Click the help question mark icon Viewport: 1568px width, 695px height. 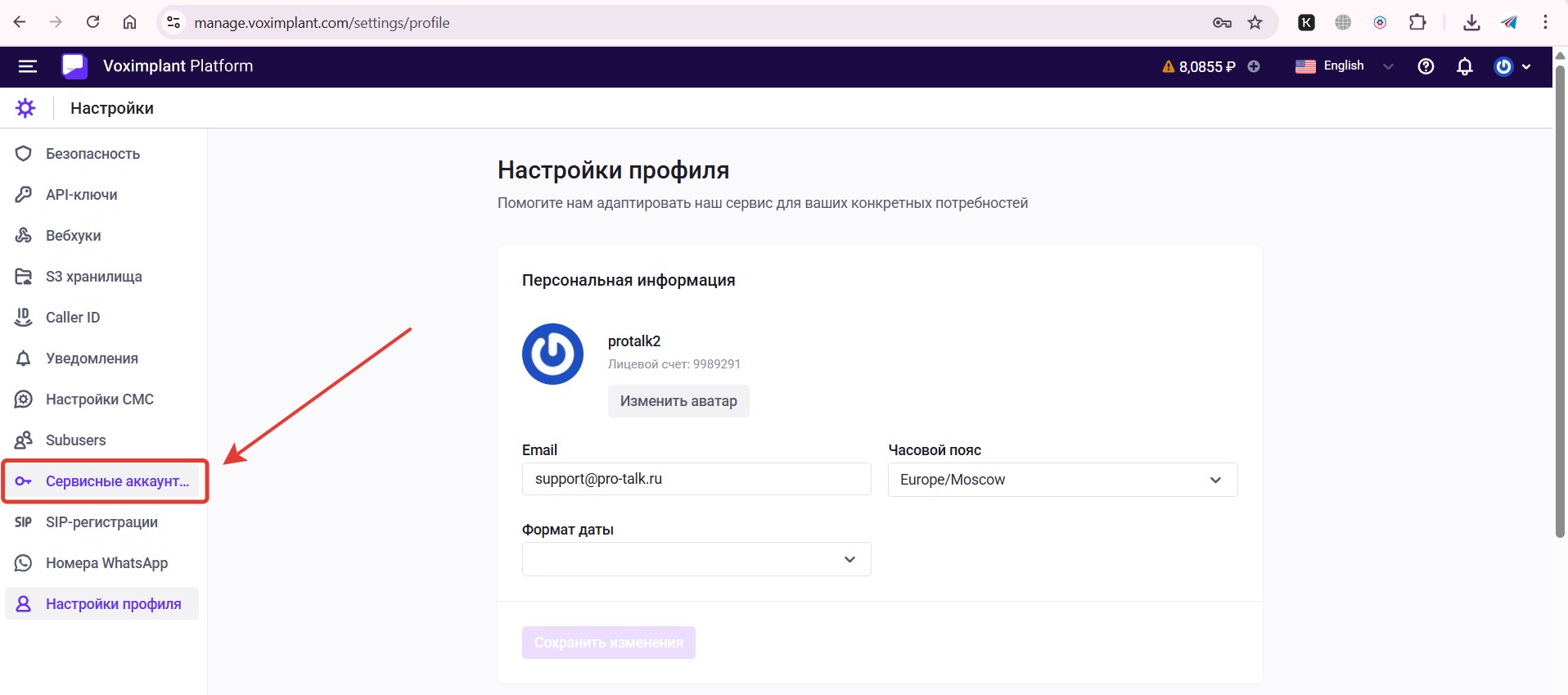tap(1426, 66)
